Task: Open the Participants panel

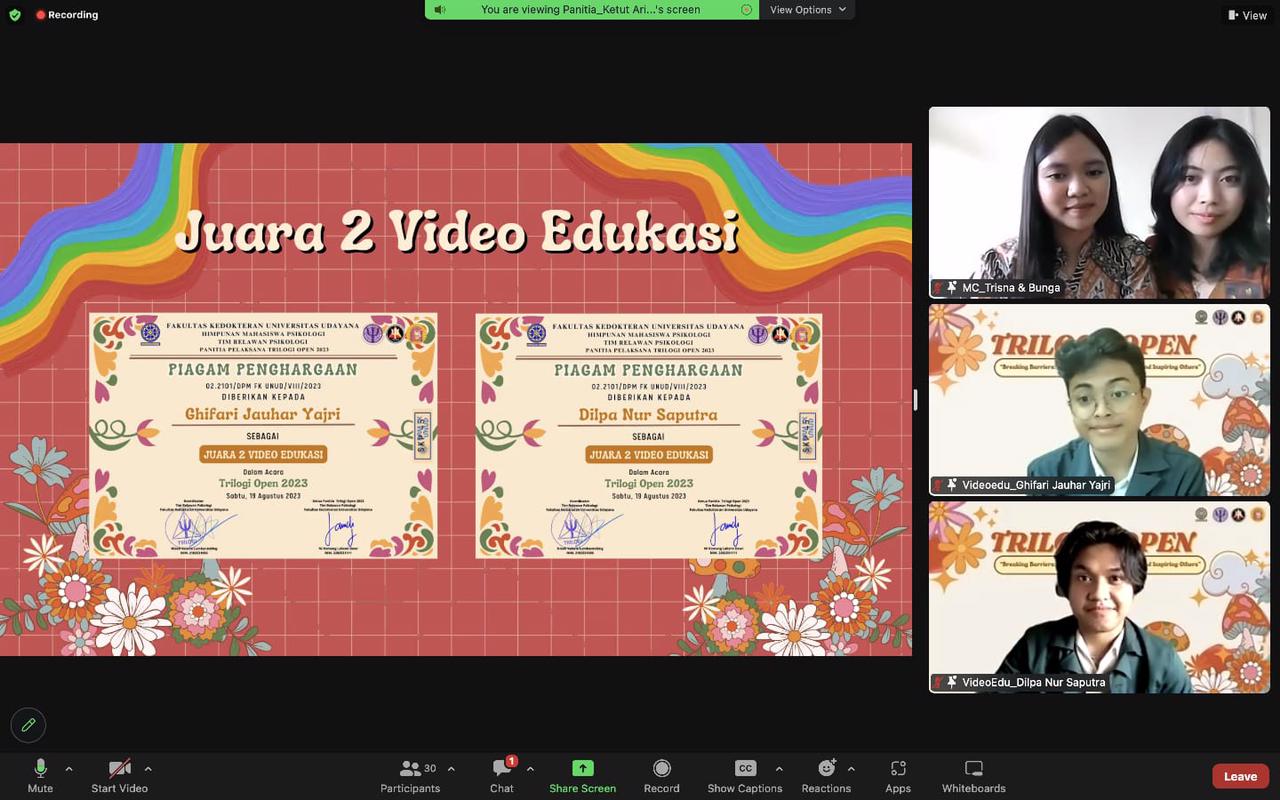Action: coord(410,775)
